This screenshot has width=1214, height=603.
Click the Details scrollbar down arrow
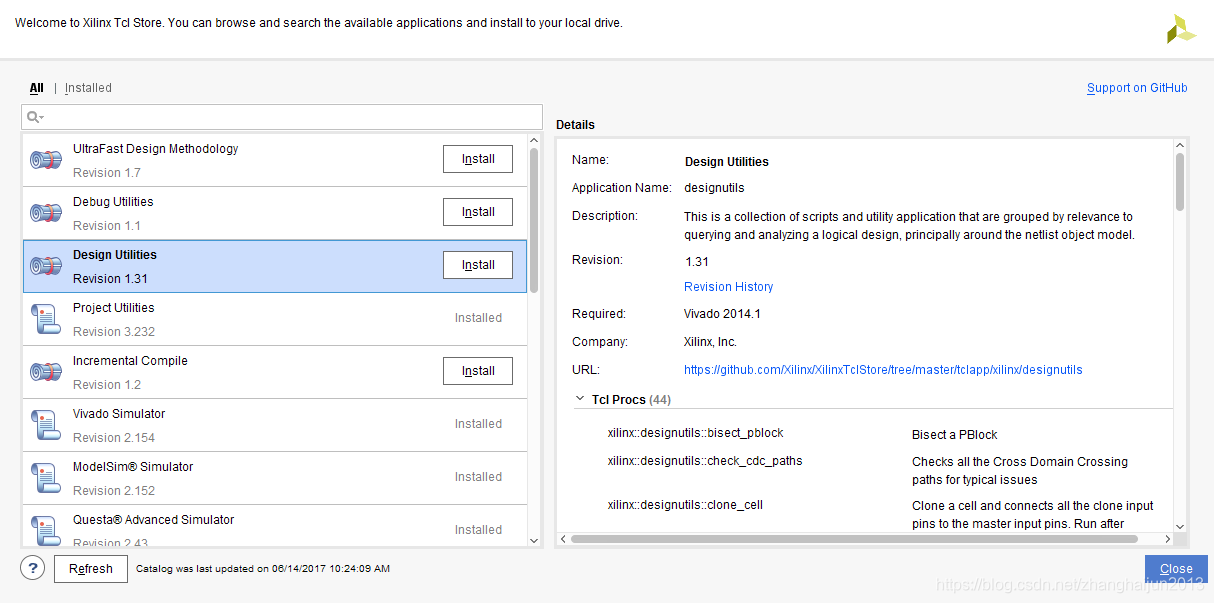[x=1180, y=526]
